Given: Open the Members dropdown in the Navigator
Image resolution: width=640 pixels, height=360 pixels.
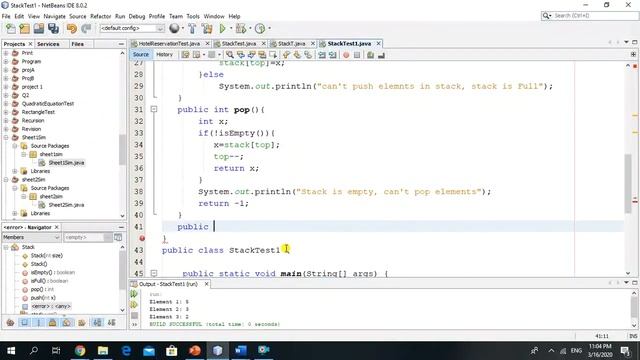Looking at the screenshot, I should click(31, 237).
